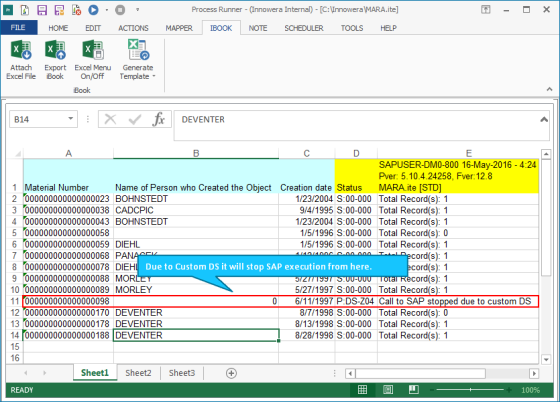The height and width of the screenshot is (402, 560).
Task: Expand the formula bar chevron
Action: pyautogui.click(x=544, y=120)
